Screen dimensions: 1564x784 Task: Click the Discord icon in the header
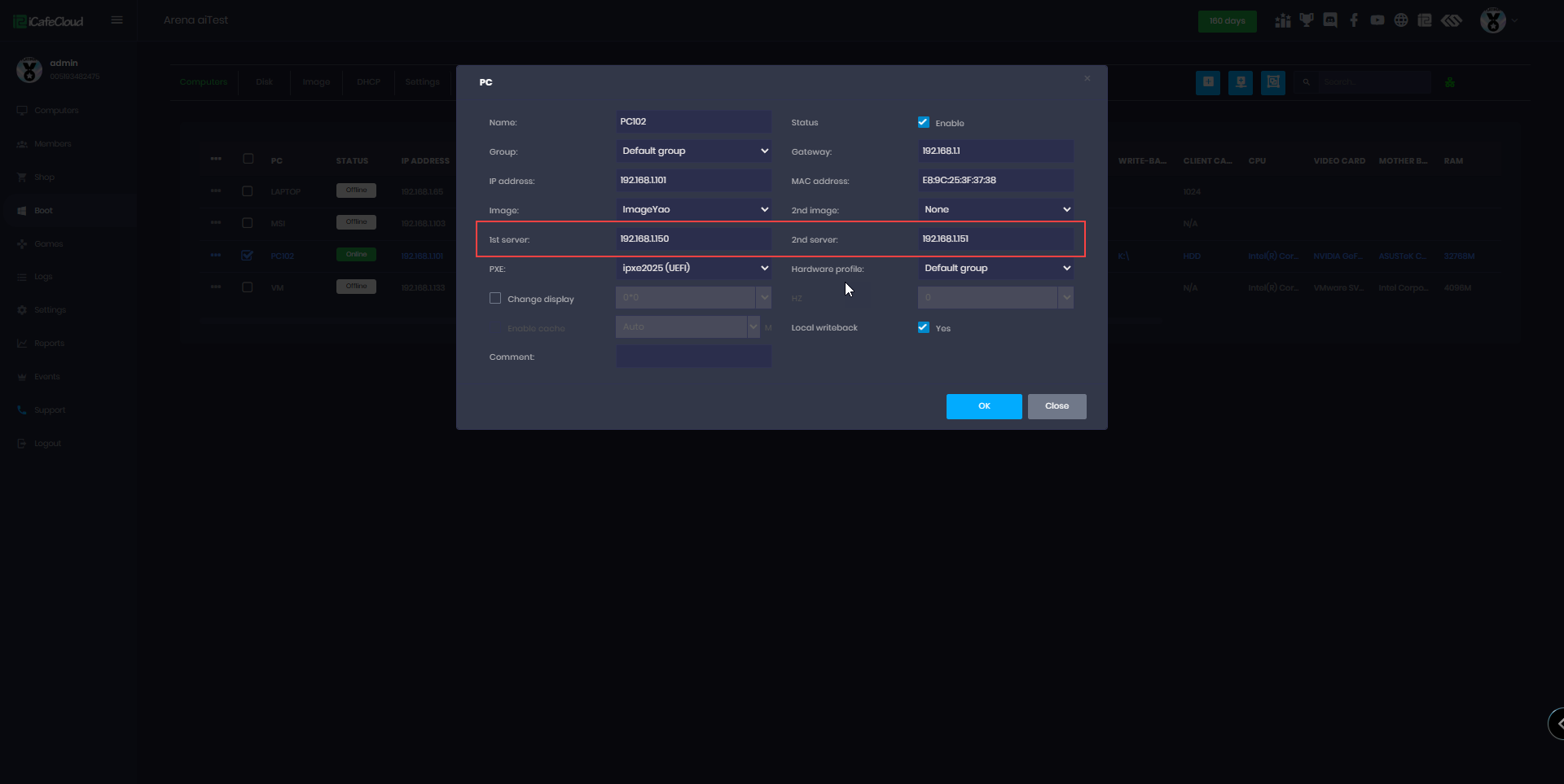coord(1330,20)
